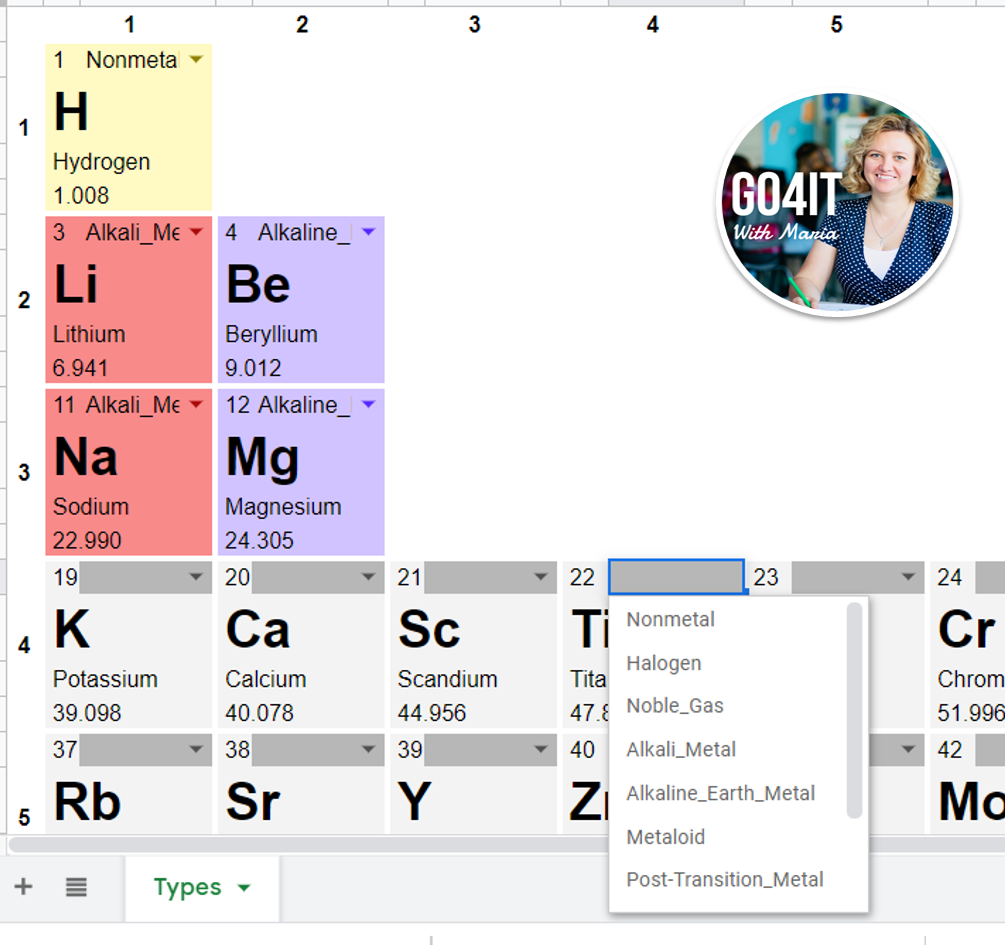The width and height of the screenshot is (1005, 945).
Task: Open Sodium's category dropdown
Action: (x=196, y=405)
